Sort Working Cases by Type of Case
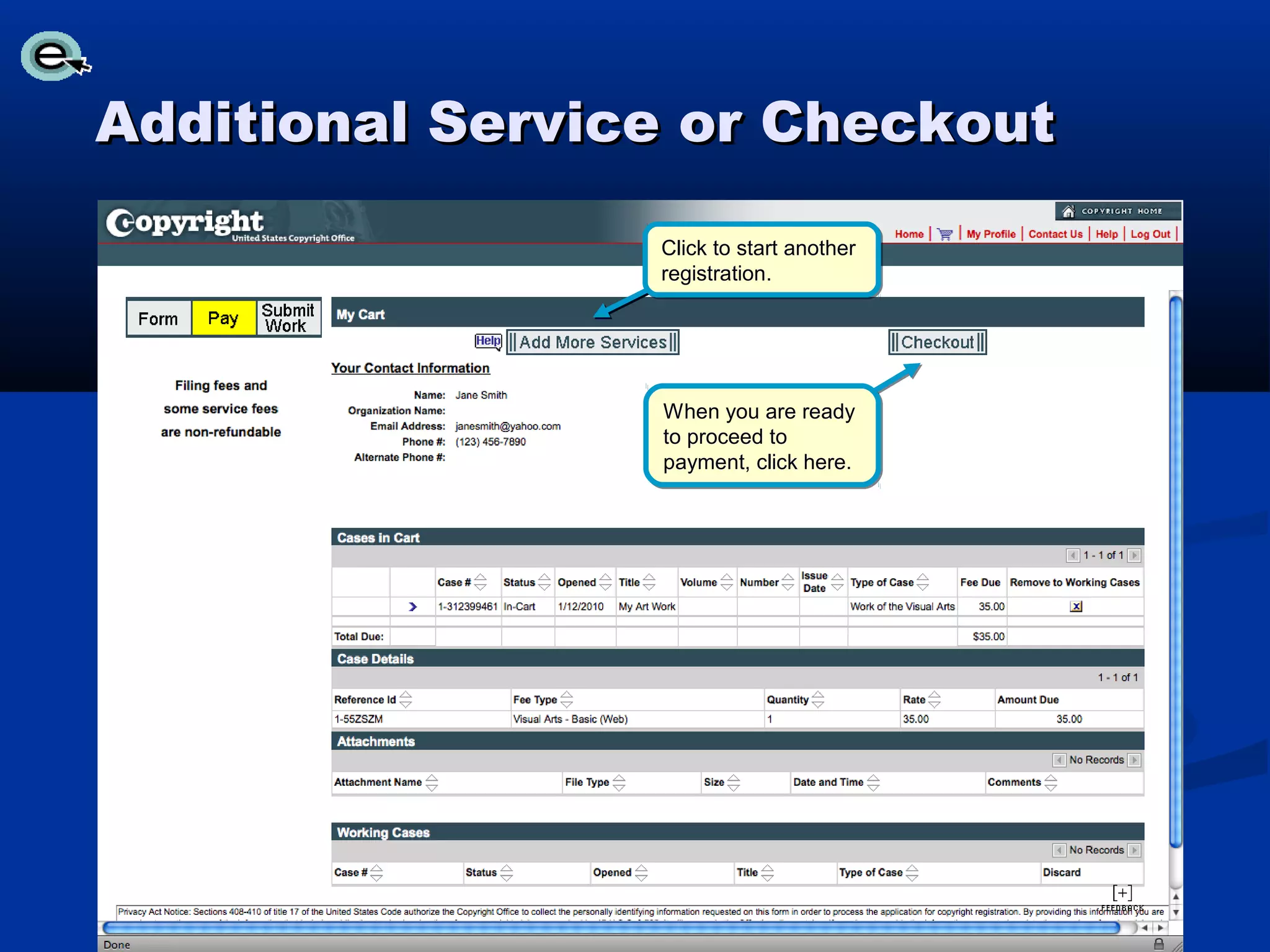Screen dimensions: 1270x952 [912, 873]
